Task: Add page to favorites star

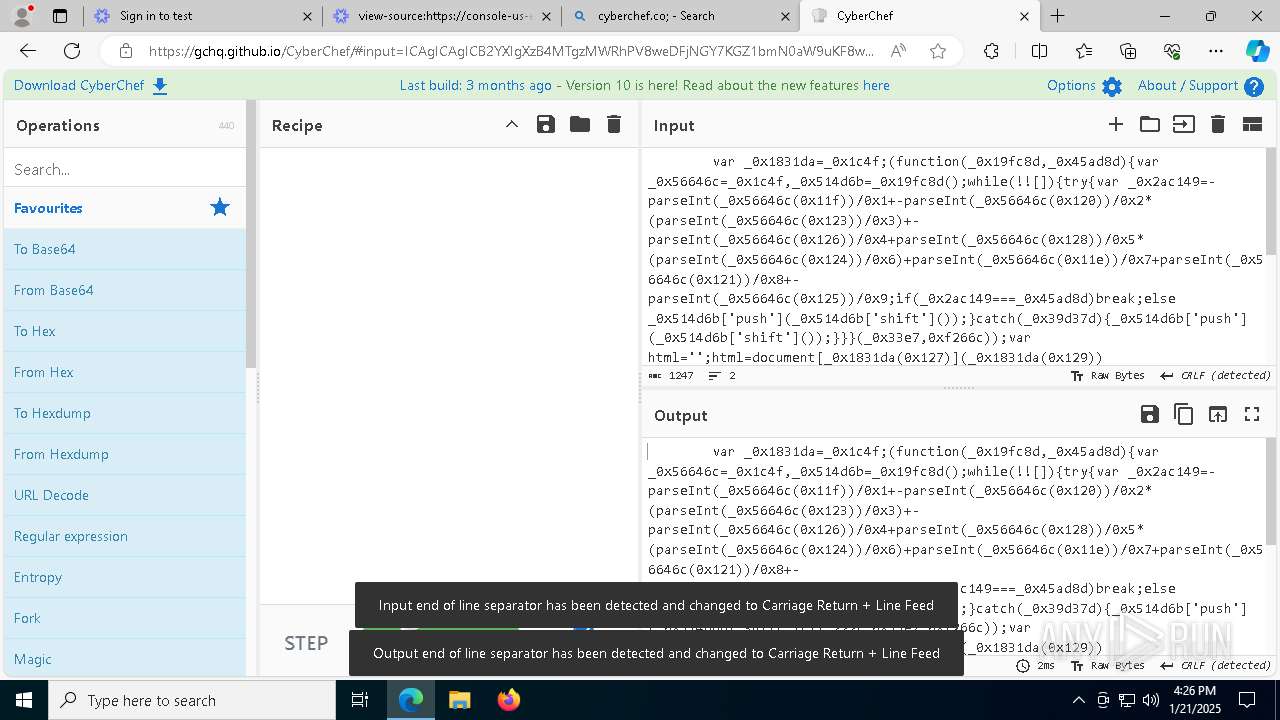Action: (938, 51)
